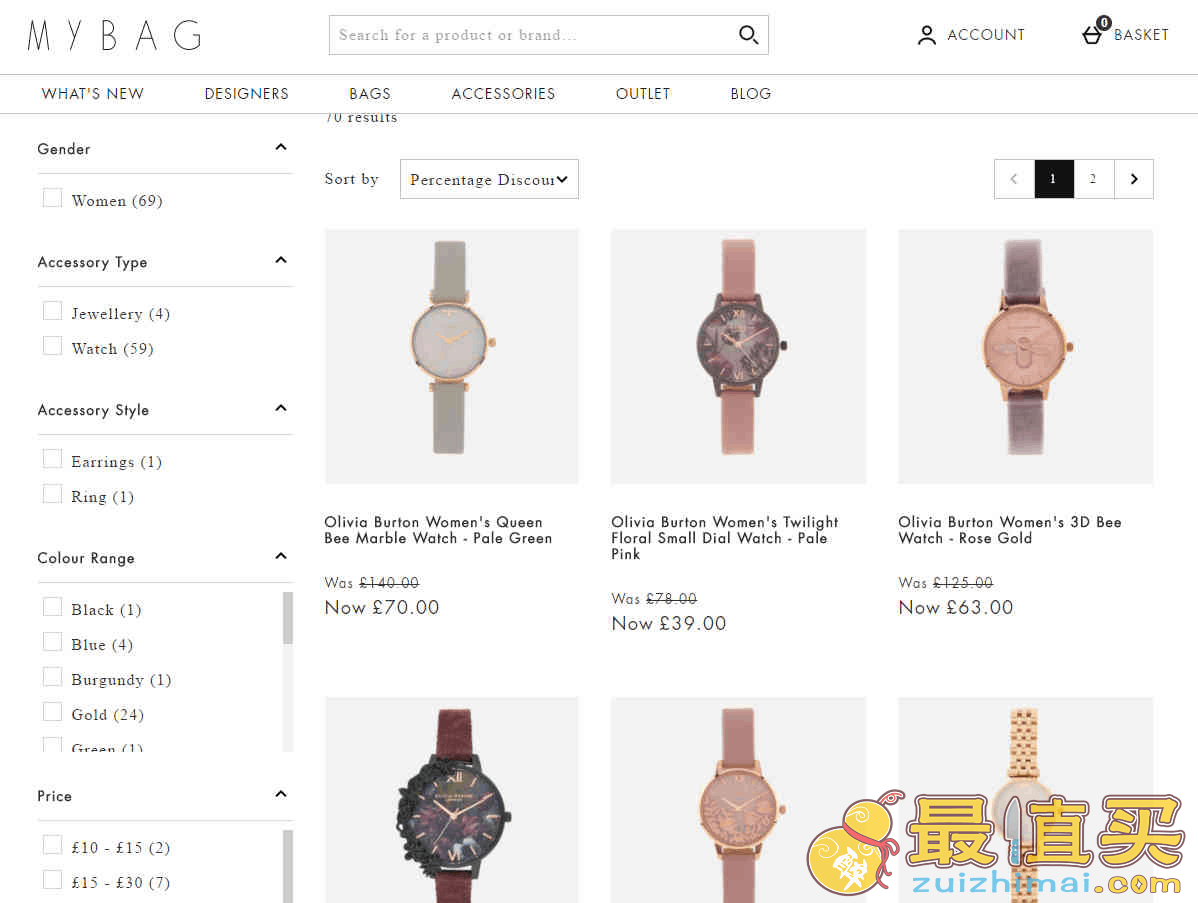Tick the Earrings (1) checkbox
This screenshot has width=1198, height=903.
[53, 459]
